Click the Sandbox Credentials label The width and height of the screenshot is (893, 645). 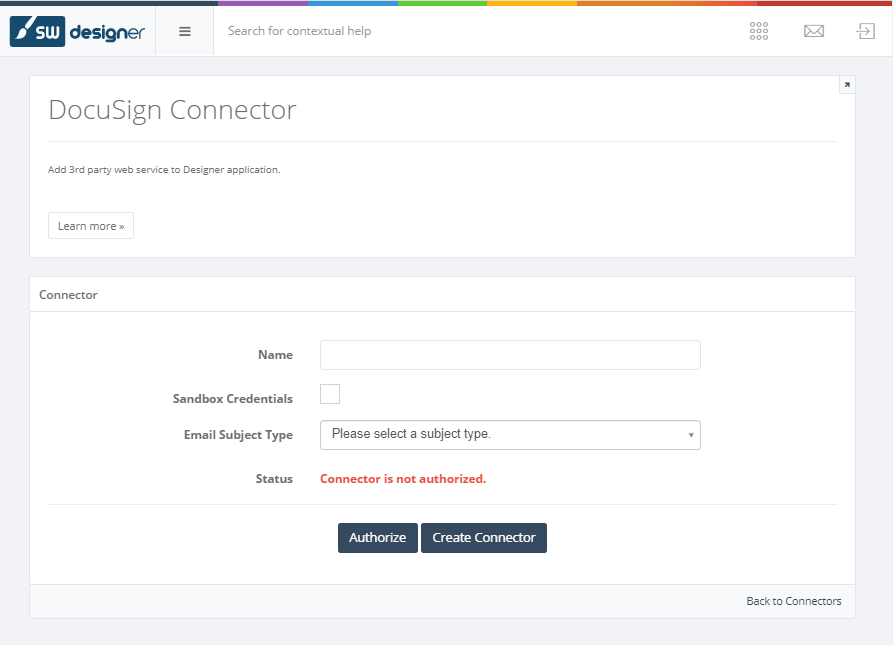[233, 398]
